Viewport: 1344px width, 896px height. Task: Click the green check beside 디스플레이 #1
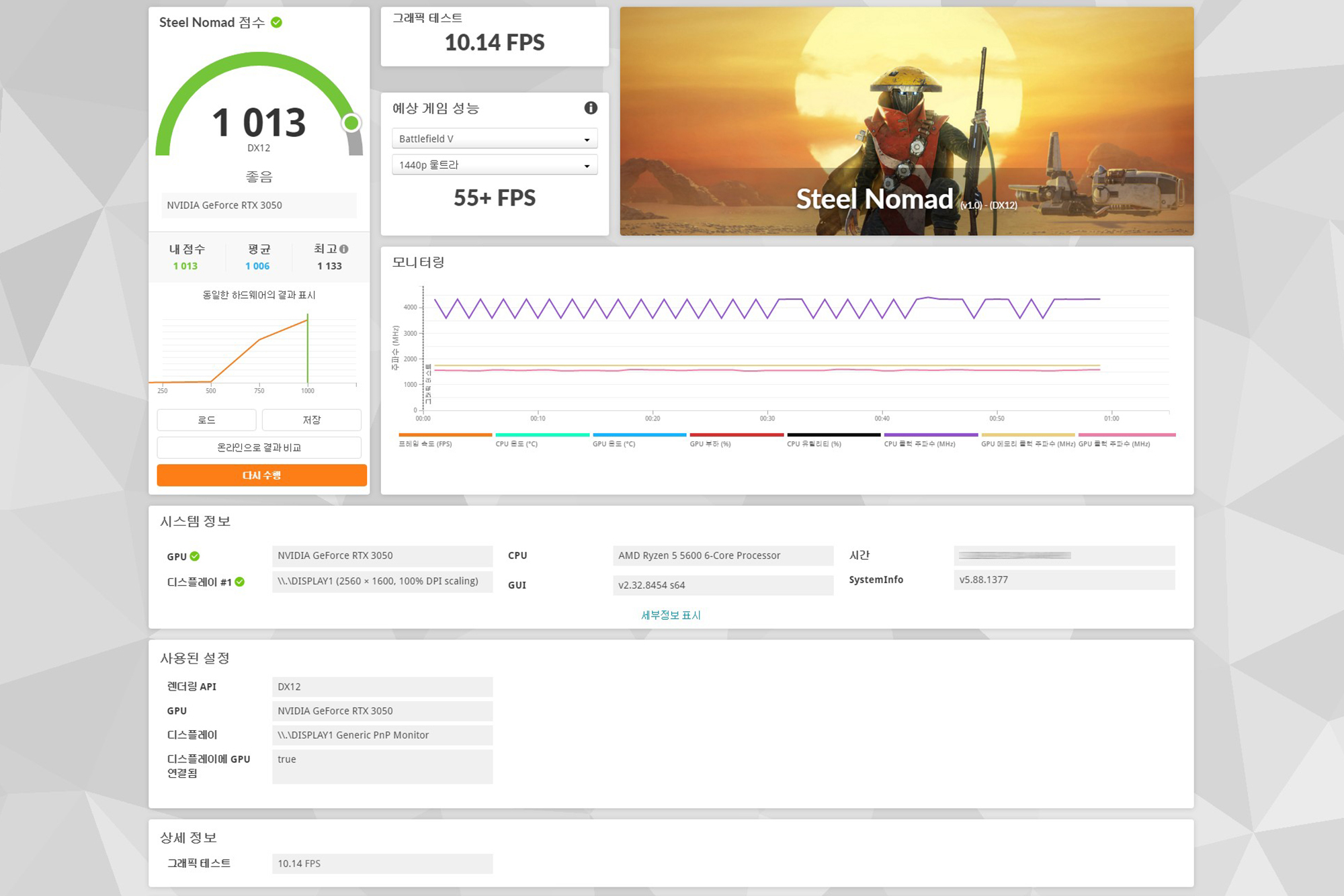coord(240,582)
